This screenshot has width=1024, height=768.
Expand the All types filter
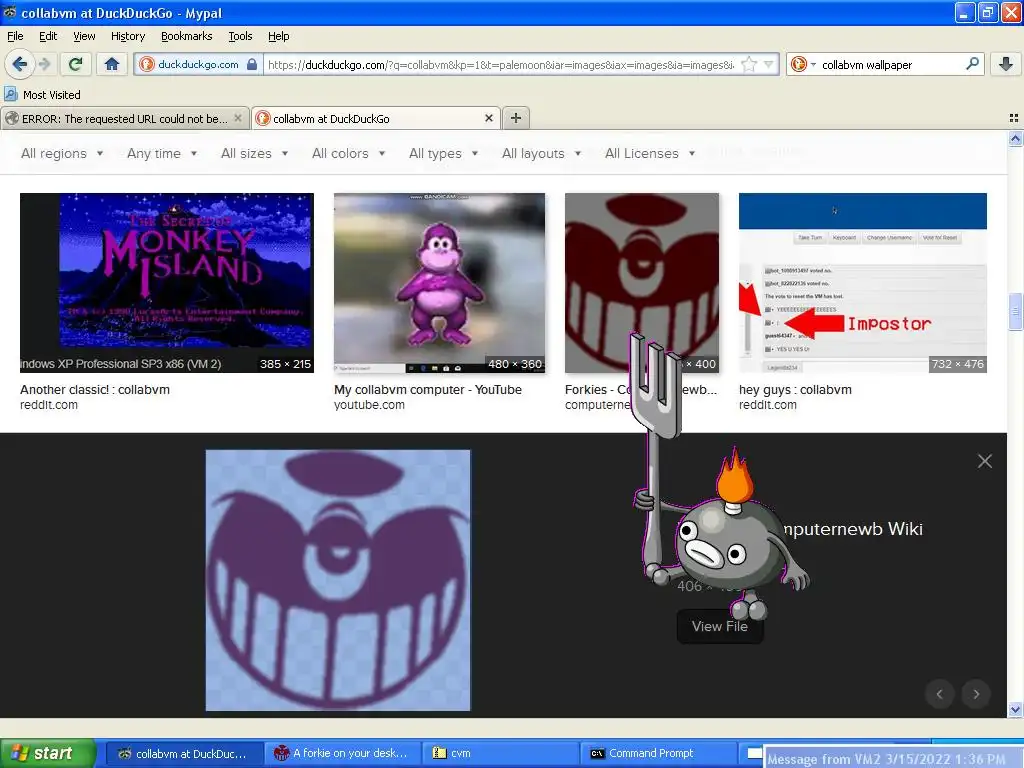(x=443, y=153)
